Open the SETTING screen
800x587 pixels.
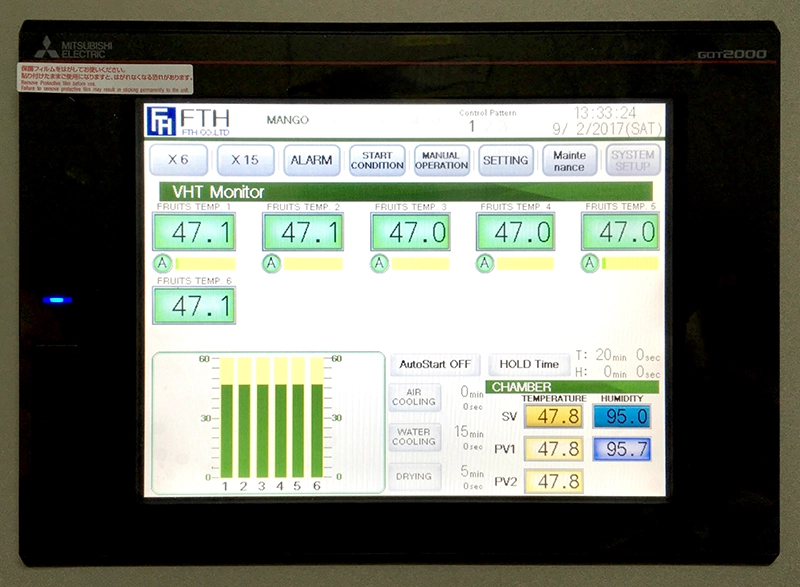pos(505,160)
